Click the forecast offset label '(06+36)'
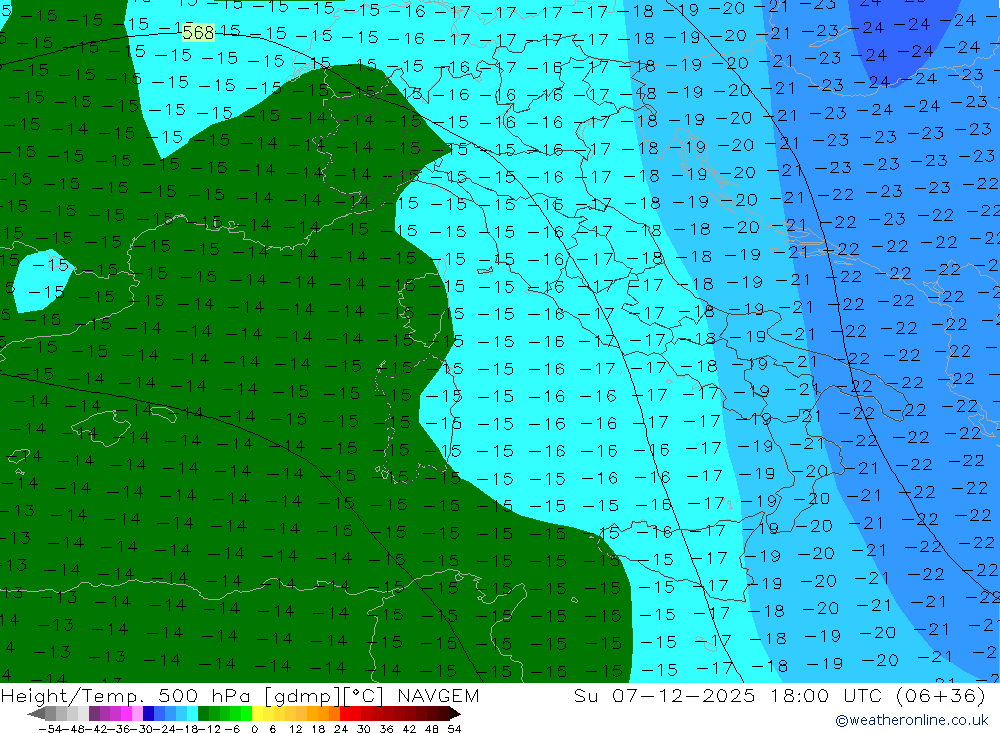The image size is (1000, 733). tap(941, 695)
